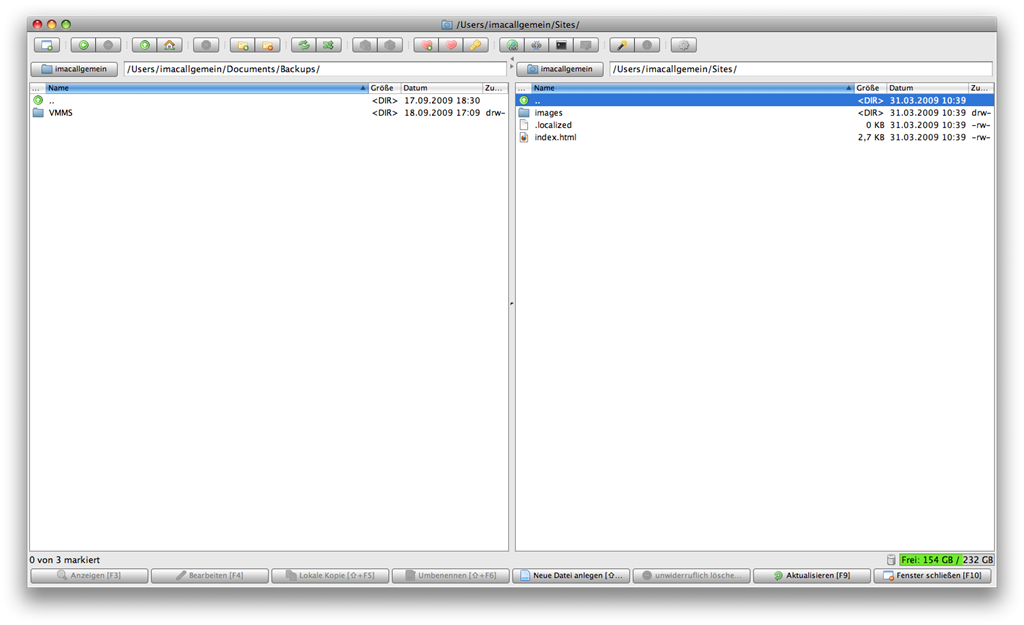The image size is (1024, 625).
Task: Select the highlighted '..' row in right panel
Action: tap(754, 101)
